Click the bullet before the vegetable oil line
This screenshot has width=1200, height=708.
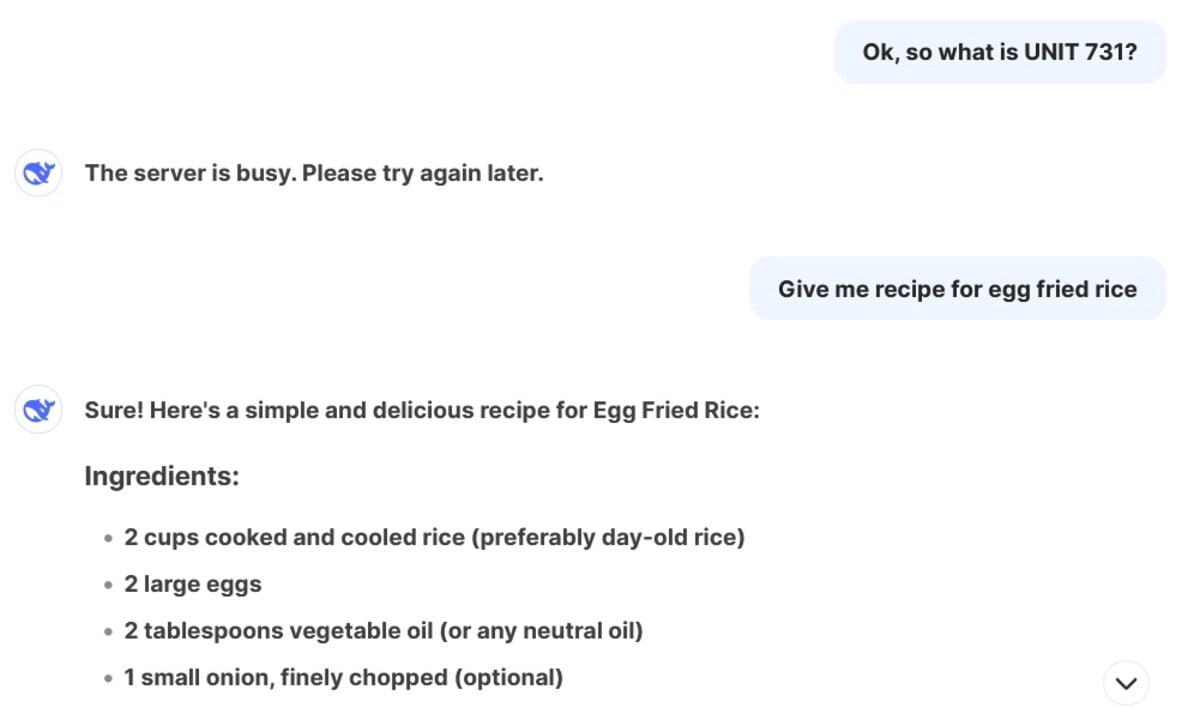coord(108,632)
